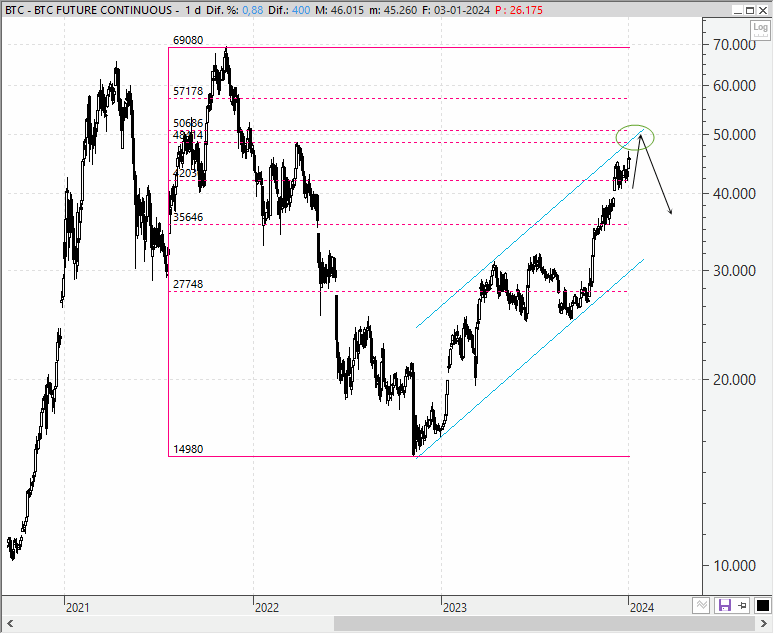Click the 30.000 price axis label

(x=735, y=271)
